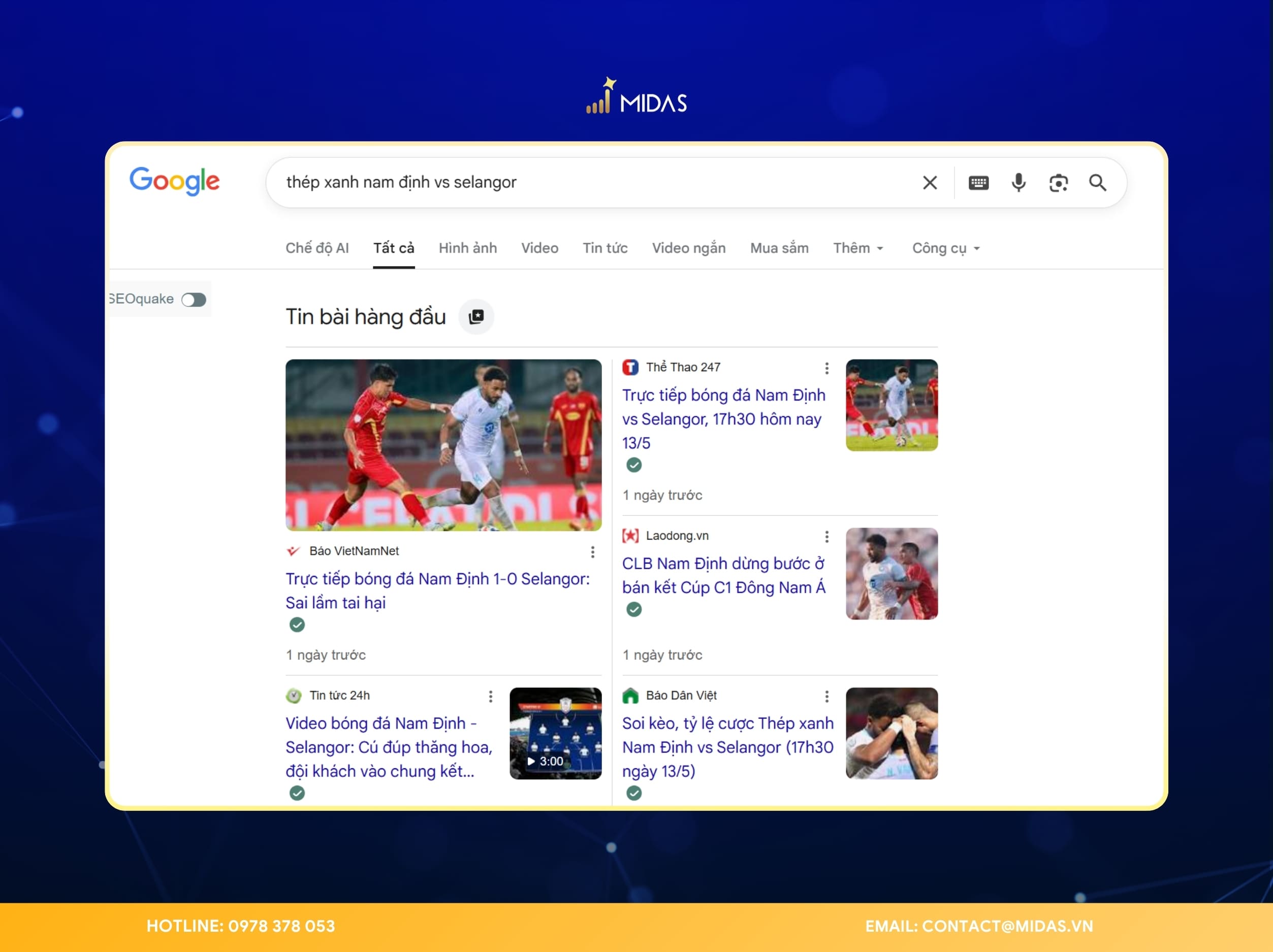Viewport: 1273px width, 952px height.
Task: Open headline Trực tiếp bóng đá Nam Định vs Selangor 17h30
Action: pyautogui.click(x=724, y=419)
